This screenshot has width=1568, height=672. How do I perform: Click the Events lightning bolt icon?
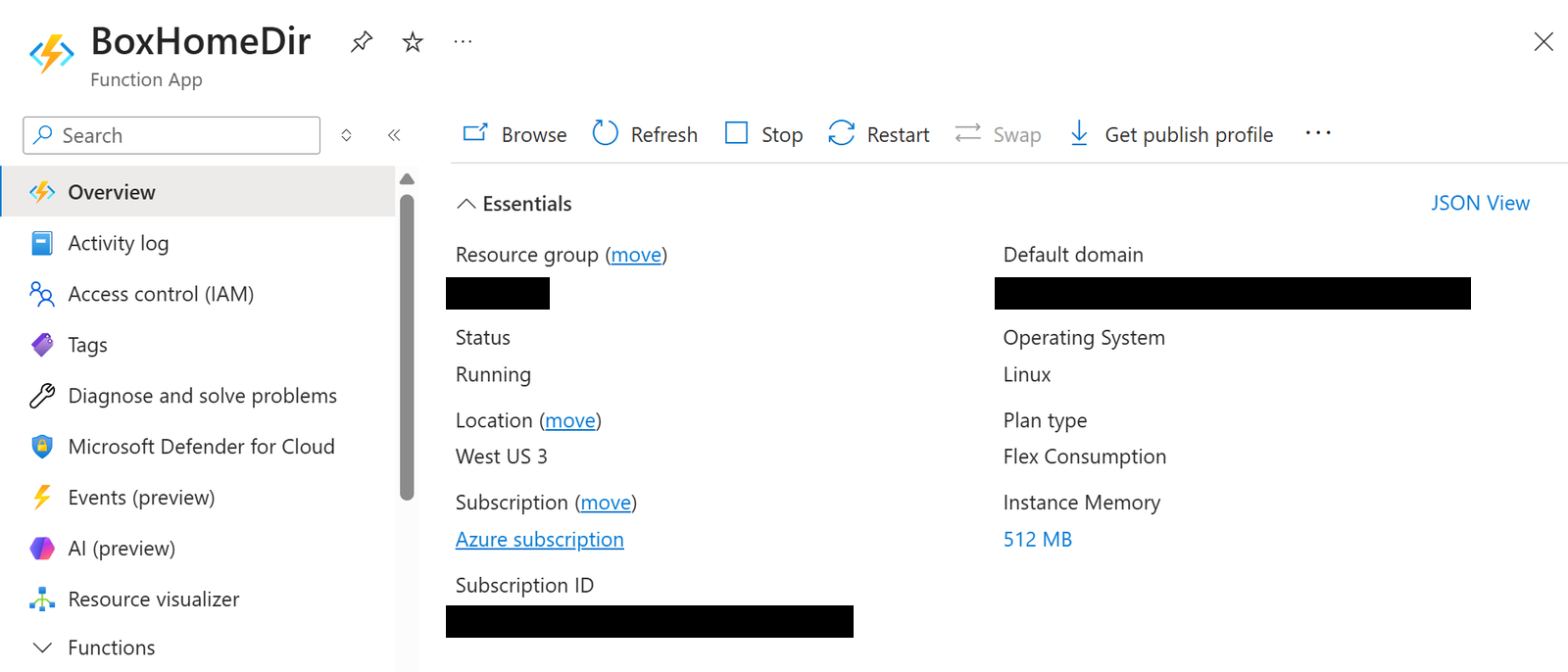click(x=42, y=498)
